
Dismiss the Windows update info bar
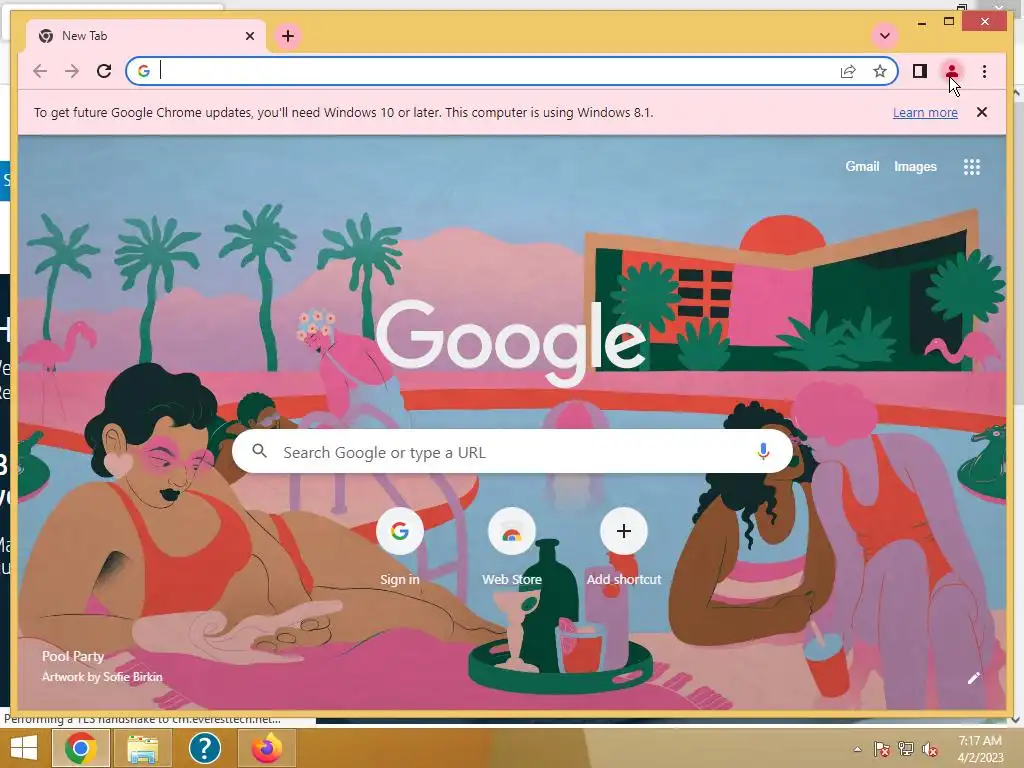coord(982,112)
